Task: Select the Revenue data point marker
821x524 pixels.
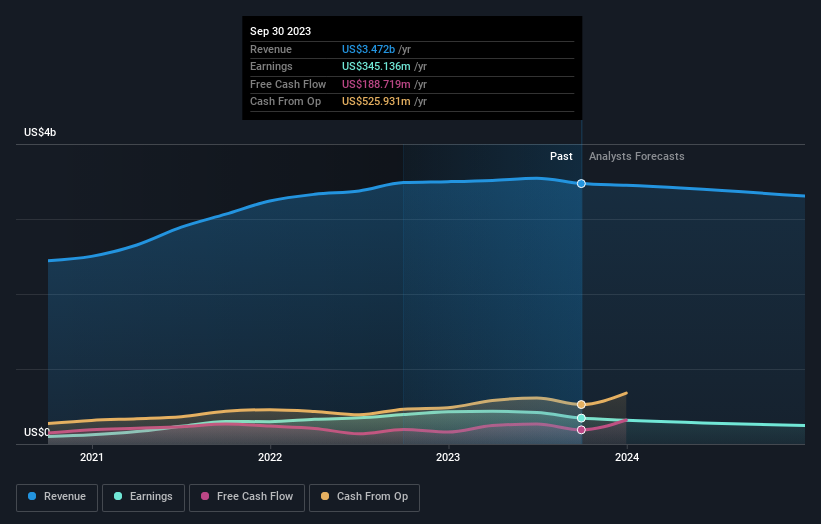Action: 581,184
